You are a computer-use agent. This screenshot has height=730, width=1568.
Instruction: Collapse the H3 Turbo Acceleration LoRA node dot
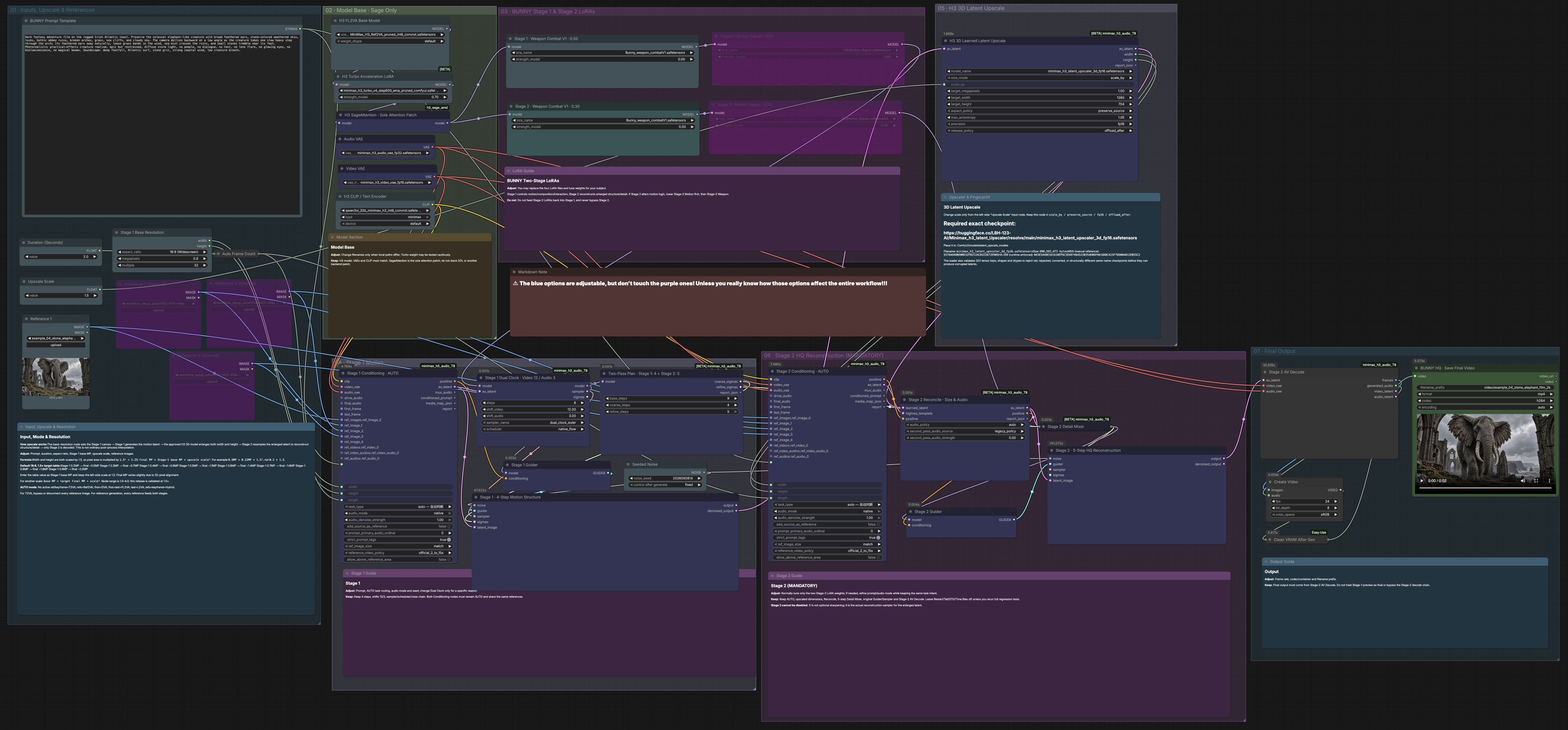(x=338, y=77)
